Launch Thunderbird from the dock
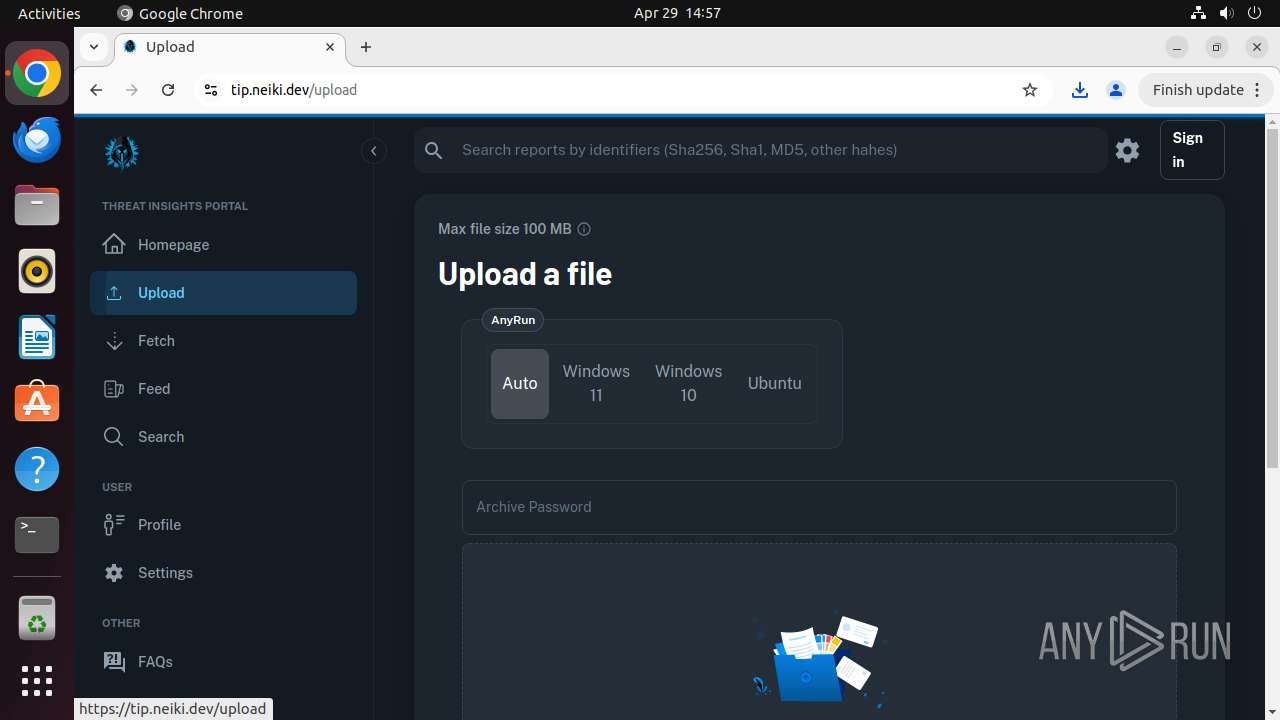This screenshot has width=1280, height=720. pyautogui.click(x=37, y=139)
